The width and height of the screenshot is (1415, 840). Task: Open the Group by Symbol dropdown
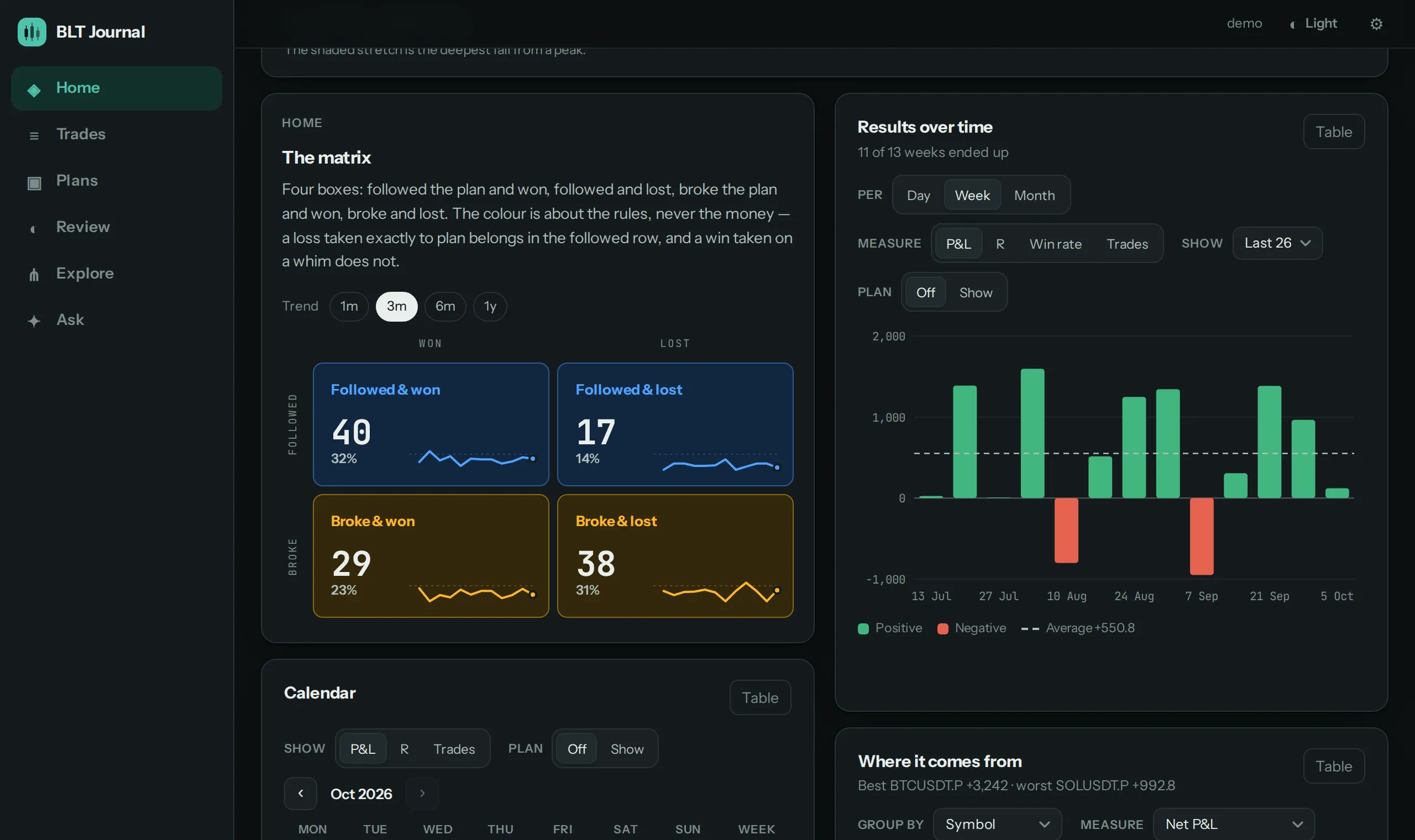pyautogui.click(x=997, y=824)
